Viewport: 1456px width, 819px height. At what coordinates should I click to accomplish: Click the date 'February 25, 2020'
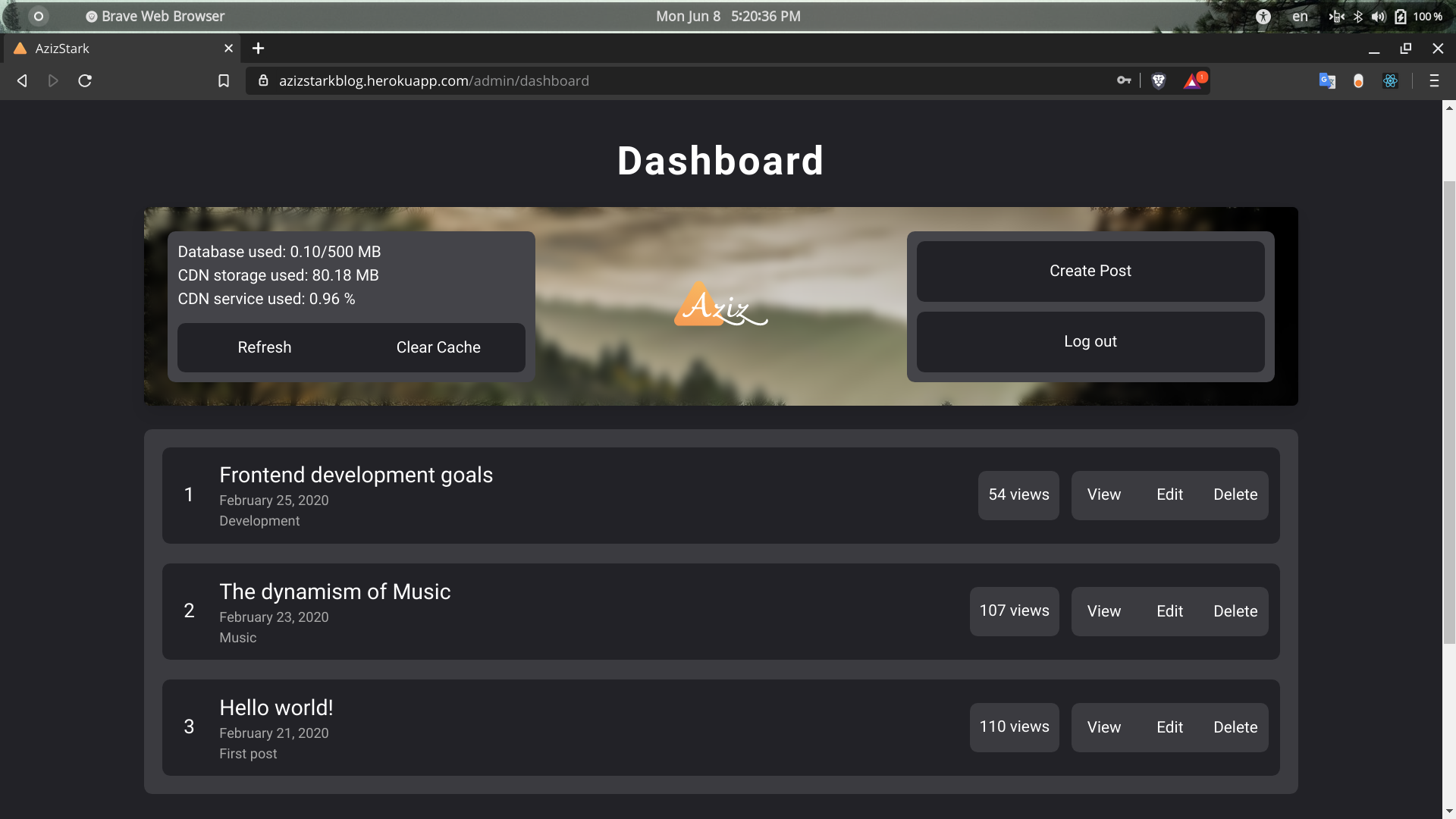point(274,500)
